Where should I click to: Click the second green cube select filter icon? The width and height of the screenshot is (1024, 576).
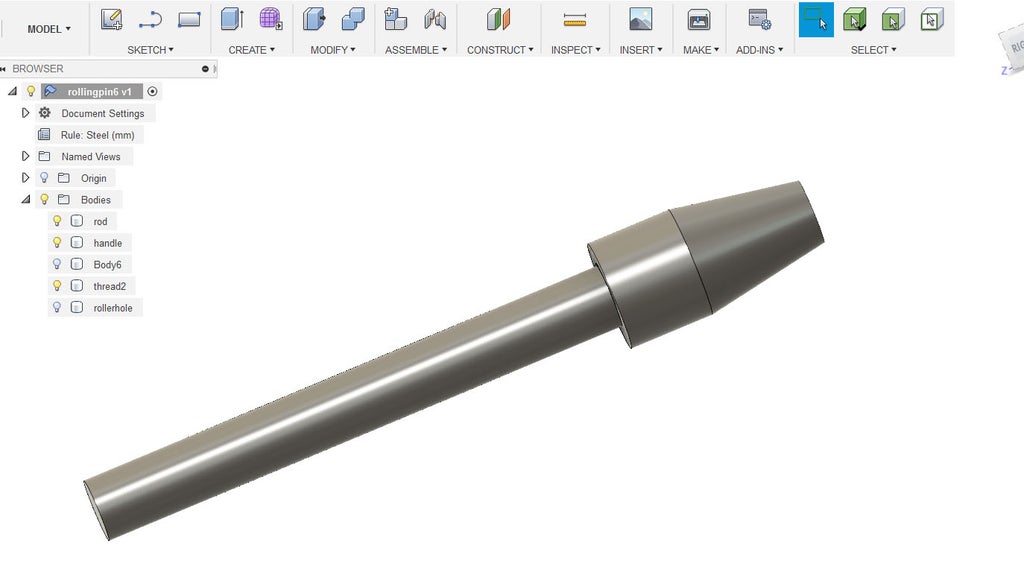coord(893,20)
